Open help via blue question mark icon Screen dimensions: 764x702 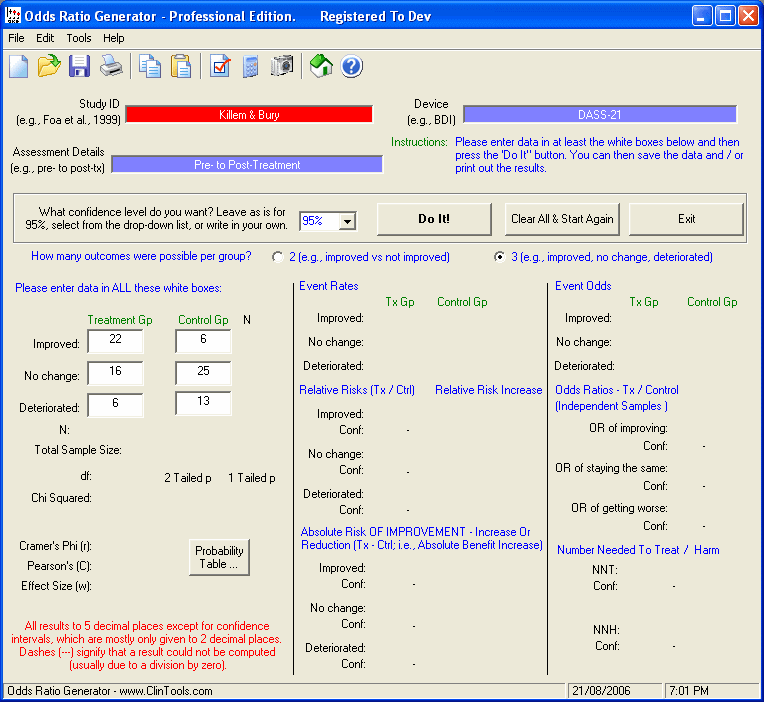coord(352,67)
